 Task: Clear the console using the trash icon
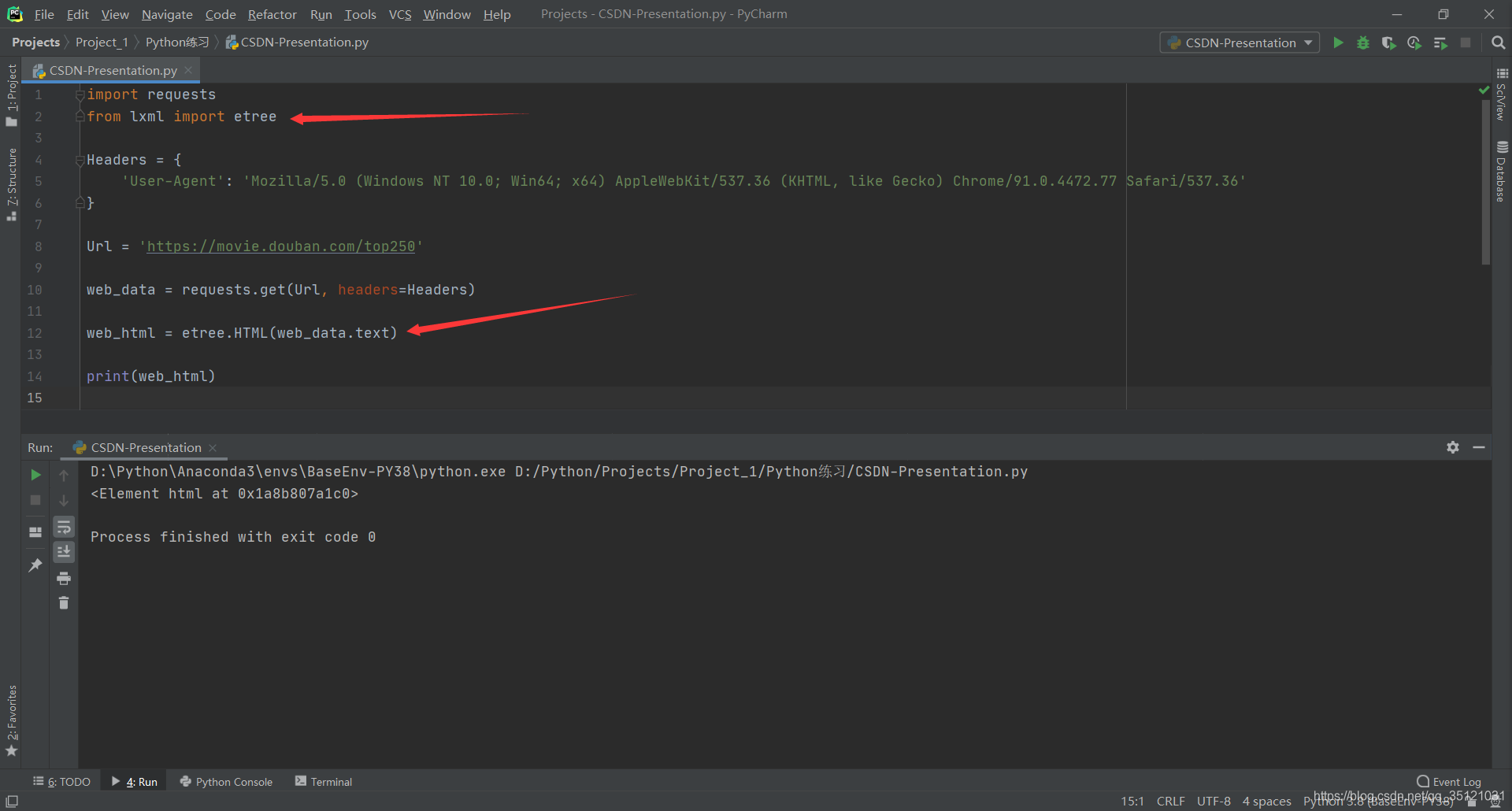pyautogui.click(x=64, y=603)
